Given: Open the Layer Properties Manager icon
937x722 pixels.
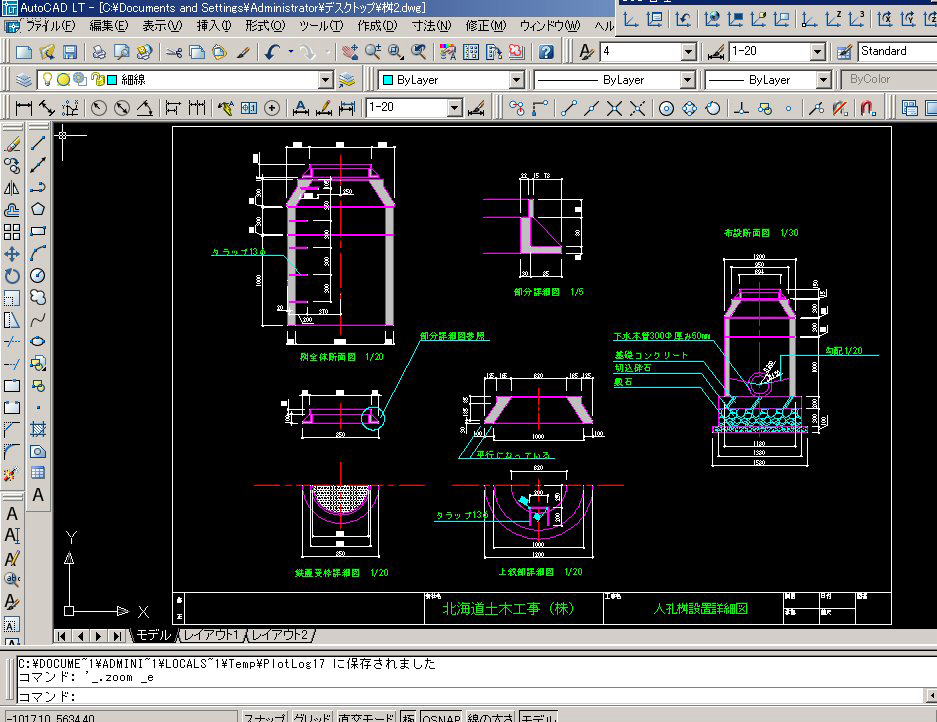Looking at the screenshot, I should [23, 79].
